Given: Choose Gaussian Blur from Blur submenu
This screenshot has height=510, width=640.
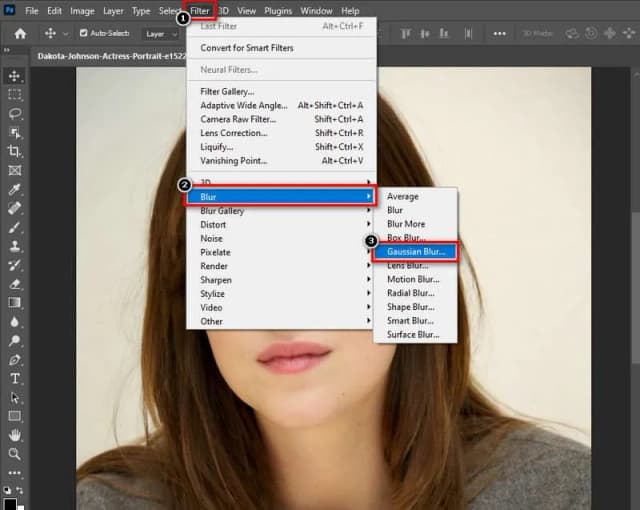Looking at the screenshot, I should pyautogui.click(x=416, y=251).
